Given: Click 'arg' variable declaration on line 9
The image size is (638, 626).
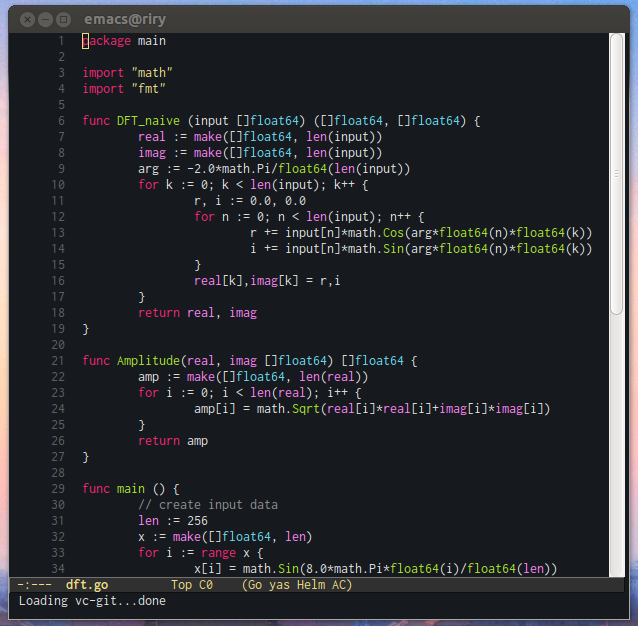Looking at the screenshot, I should click(148, 169).
